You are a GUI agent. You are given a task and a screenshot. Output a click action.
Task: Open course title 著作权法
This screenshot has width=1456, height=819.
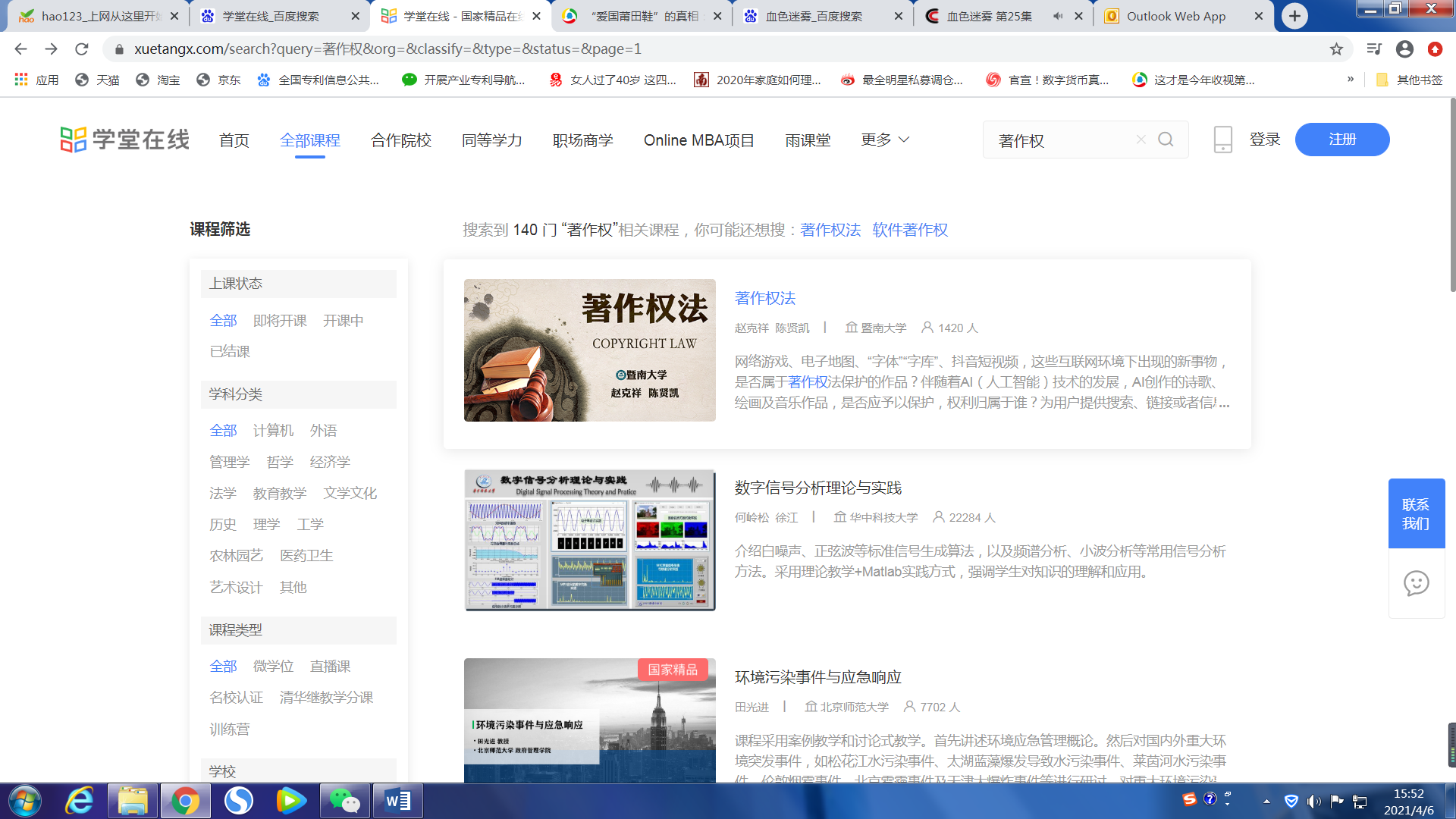pyautogui.click(x=765, y=298)
